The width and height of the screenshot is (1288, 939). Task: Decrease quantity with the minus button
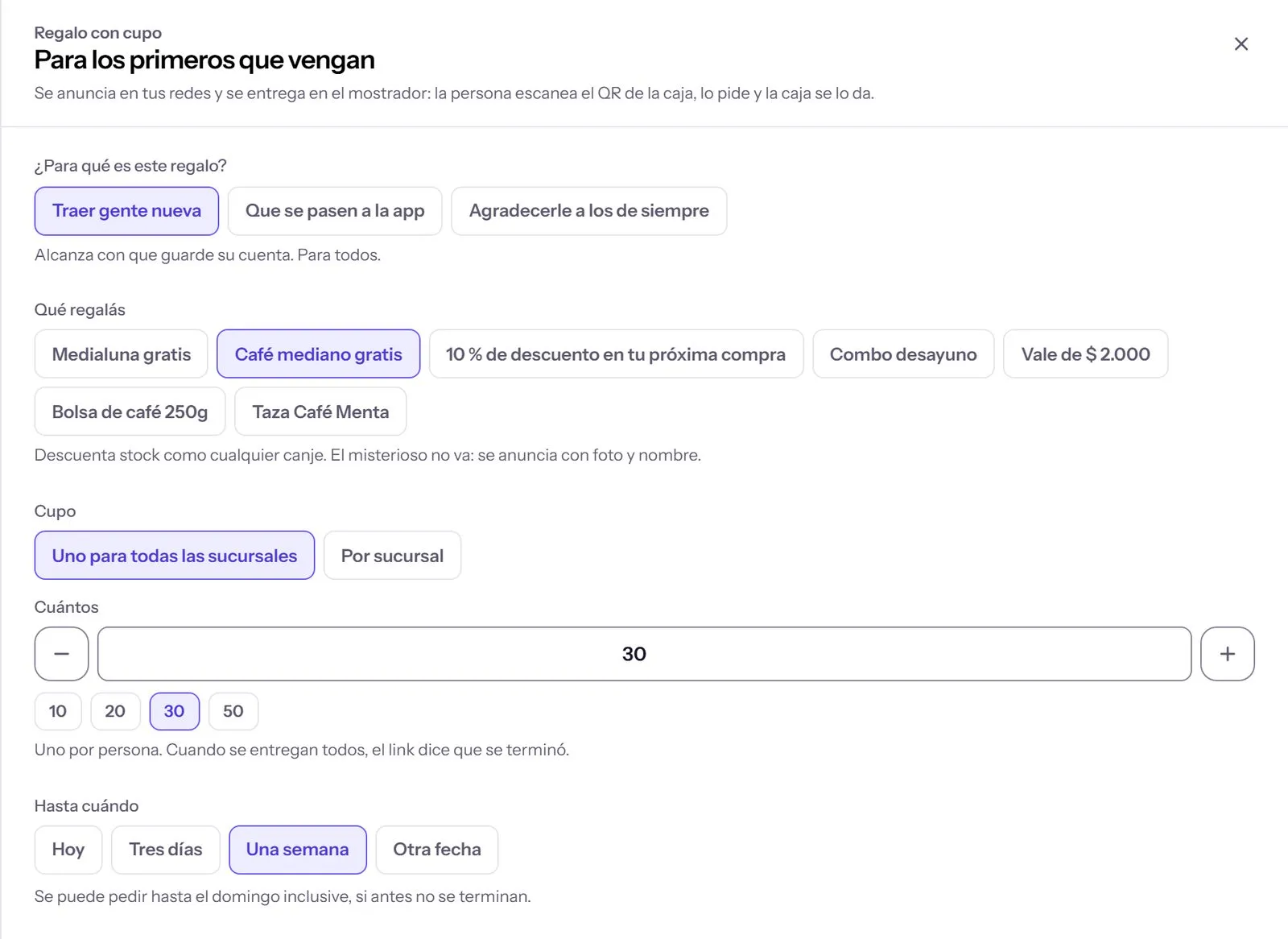(x=61, y=654)
